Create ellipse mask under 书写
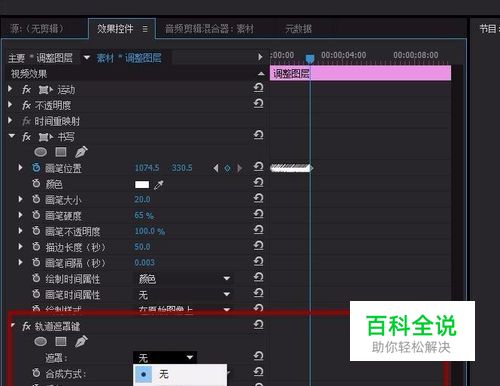The width and height of the screenshot is (500, 386). click(x=41, y=152)
